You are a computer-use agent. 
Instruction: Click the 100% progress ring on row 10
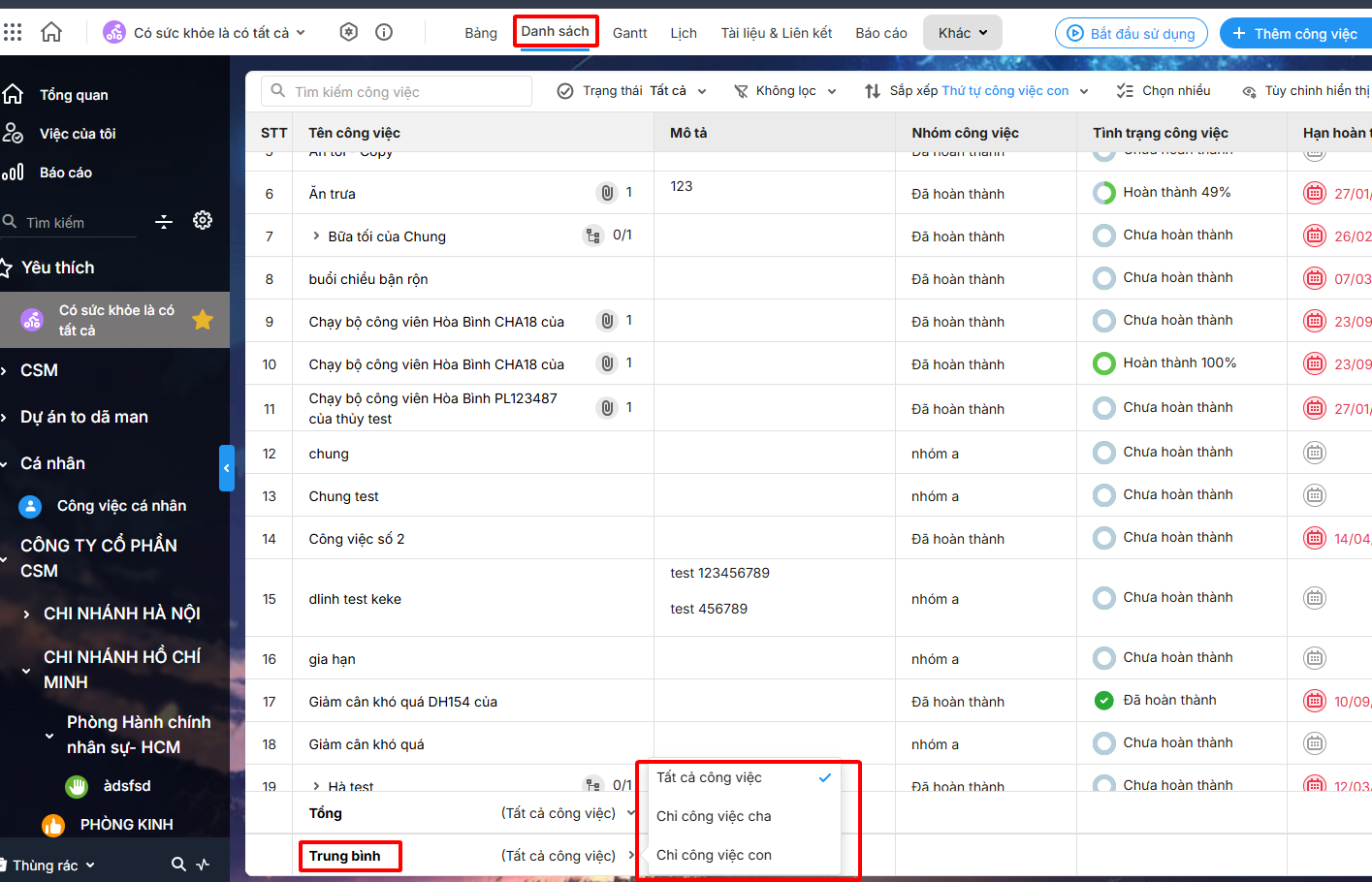point(1103,363)
